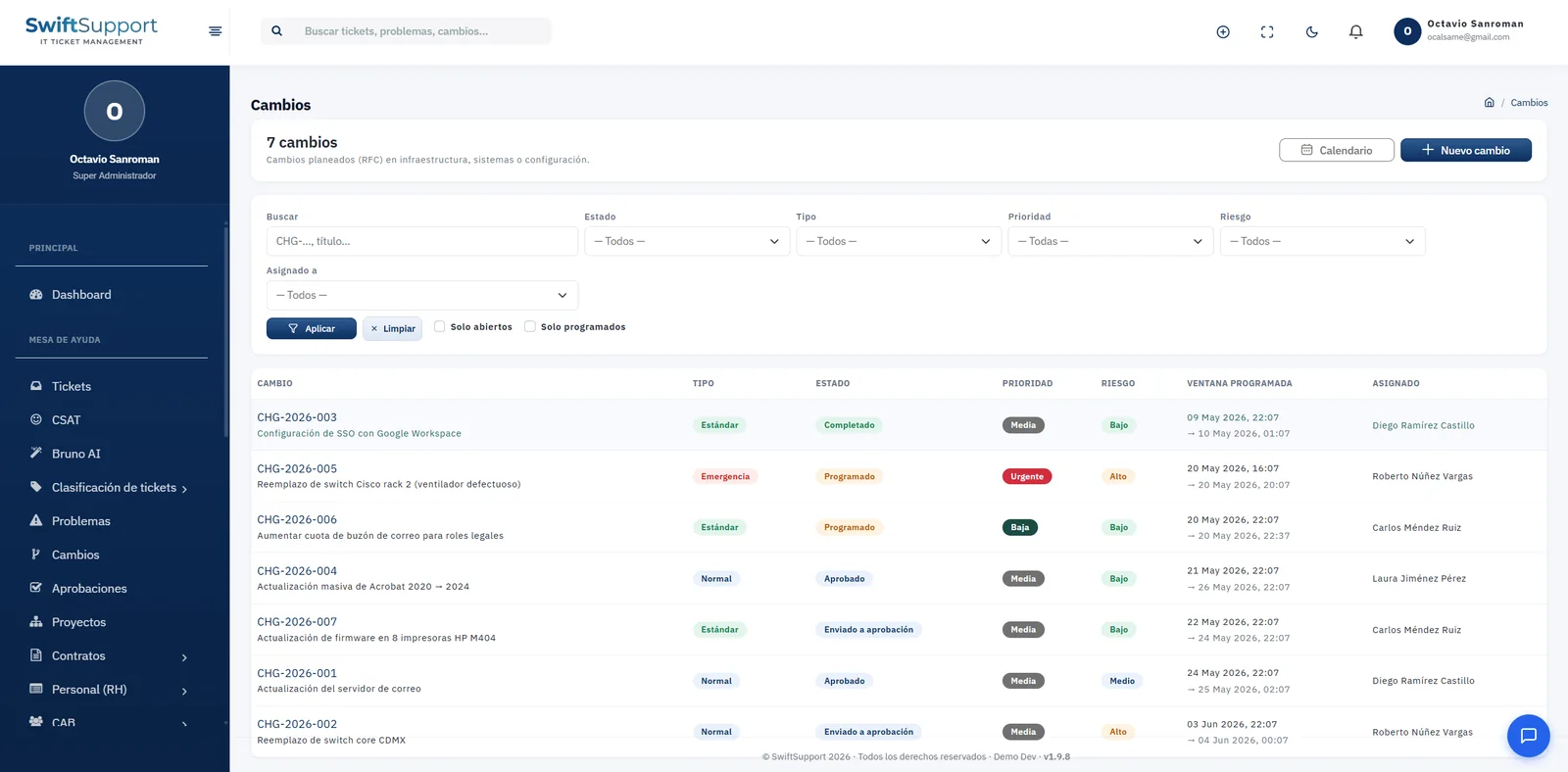Screen dimensions: 1568x772
Task: Open the quick add plus-circle icon
Action: point(1223,31)
